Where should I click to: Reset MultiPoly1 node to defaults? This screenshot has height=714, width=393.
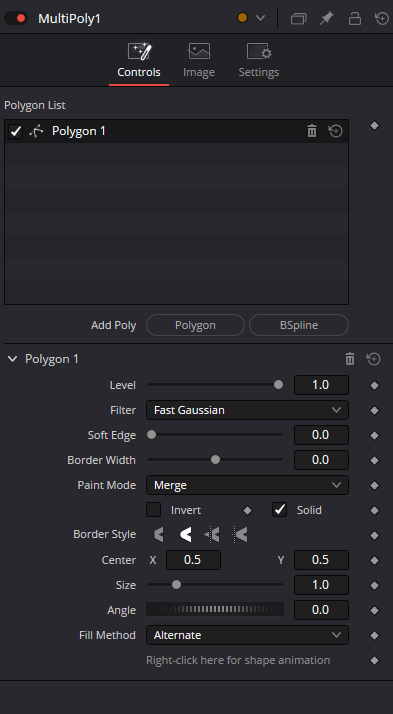382,19
